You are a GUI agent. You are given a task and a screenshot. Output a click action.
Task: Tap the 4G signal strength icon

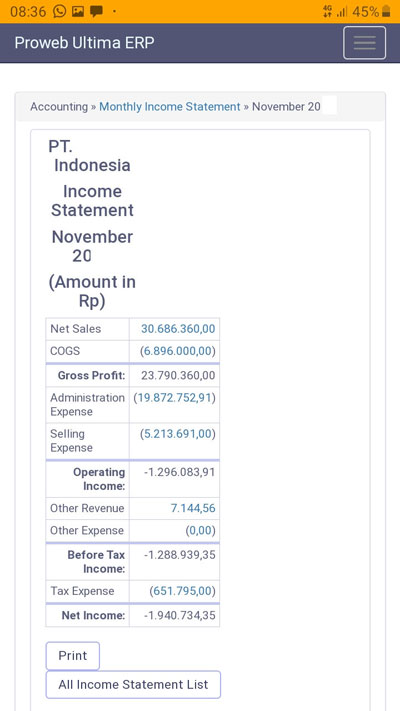[335, 11]
